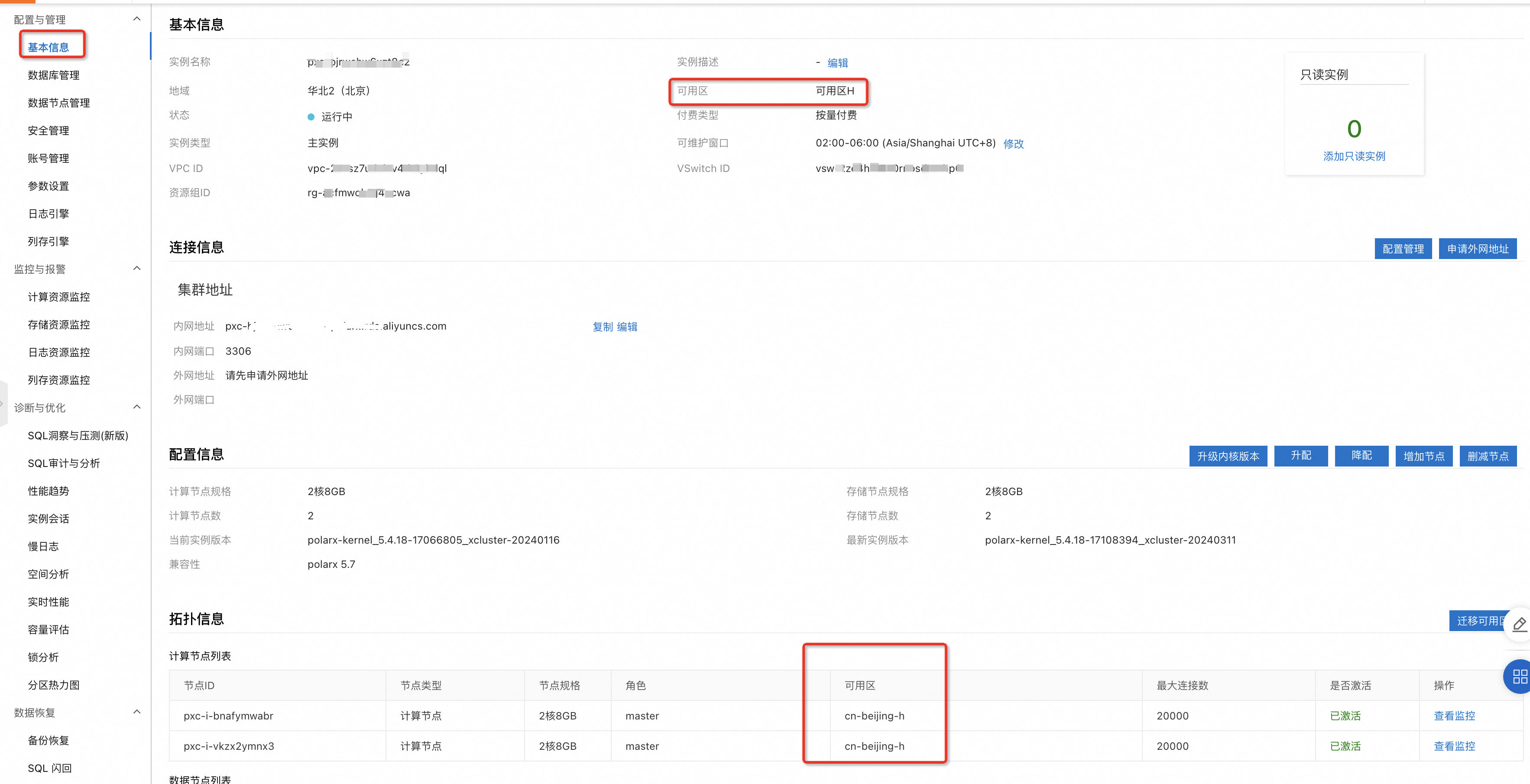Go to 参数设置 page
The width and height of the screenshot is (1530, 784).
pos(48,186)
